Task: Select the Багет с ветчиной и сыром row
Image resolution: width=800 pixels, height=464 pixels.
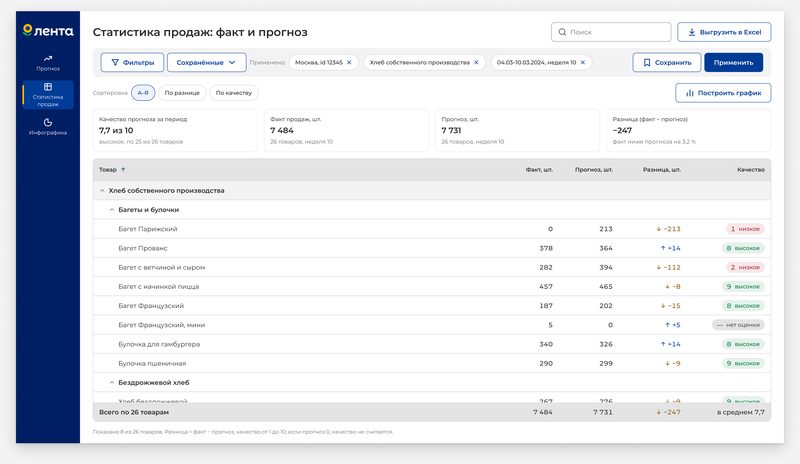Action: [432, 267]
